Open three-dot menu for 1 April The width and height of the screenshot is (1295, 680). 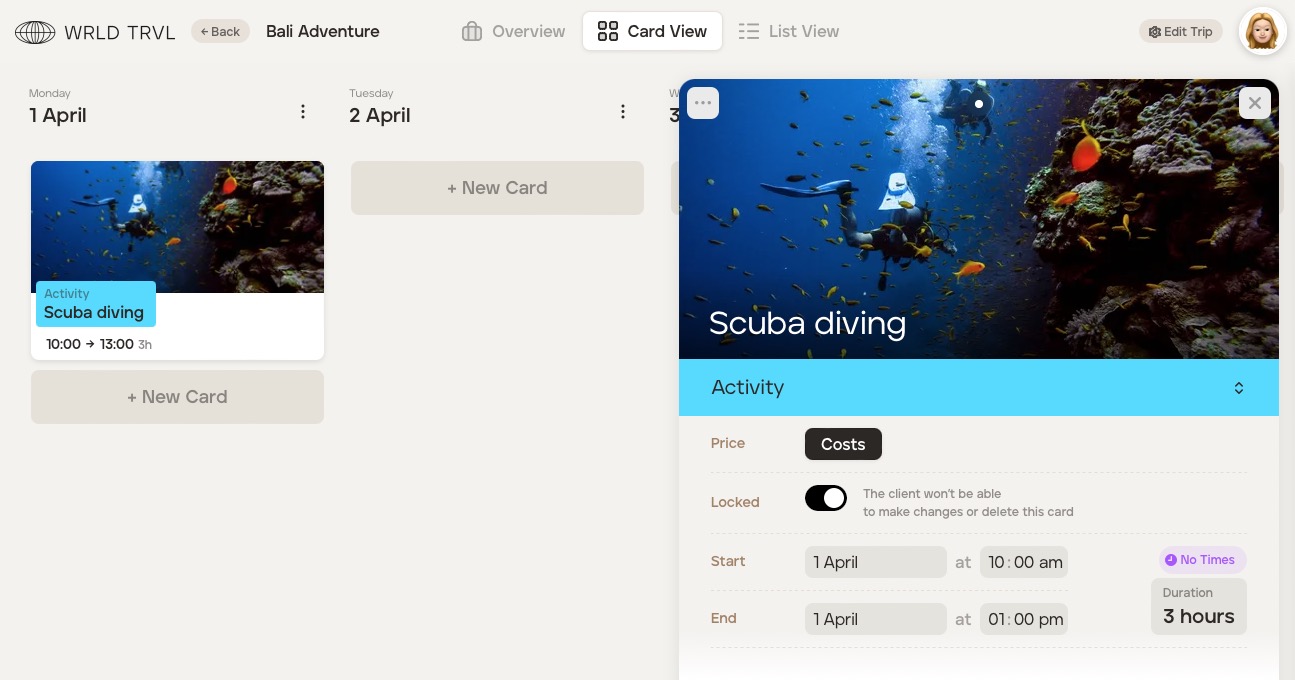coord(303,112)
